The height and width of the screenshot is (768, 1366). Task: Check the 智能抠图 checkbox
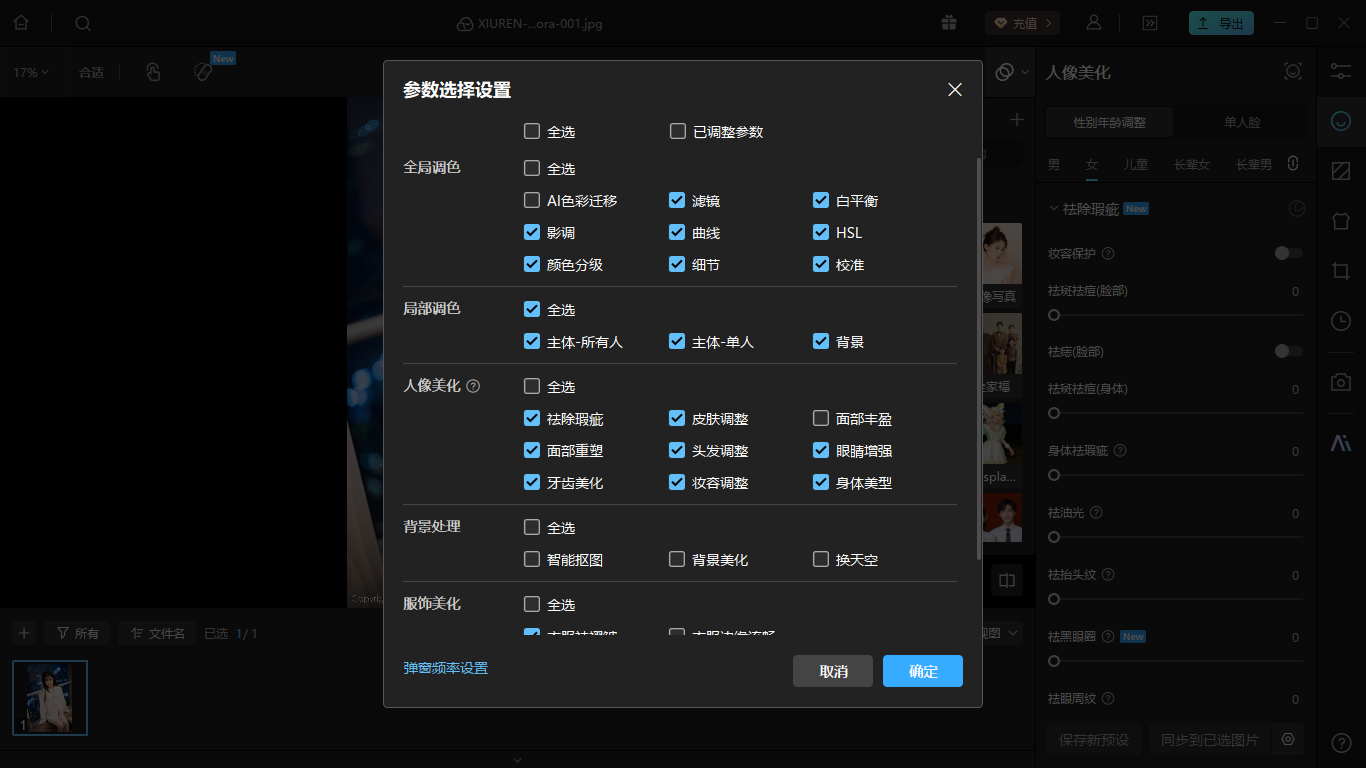coord(531,559)
